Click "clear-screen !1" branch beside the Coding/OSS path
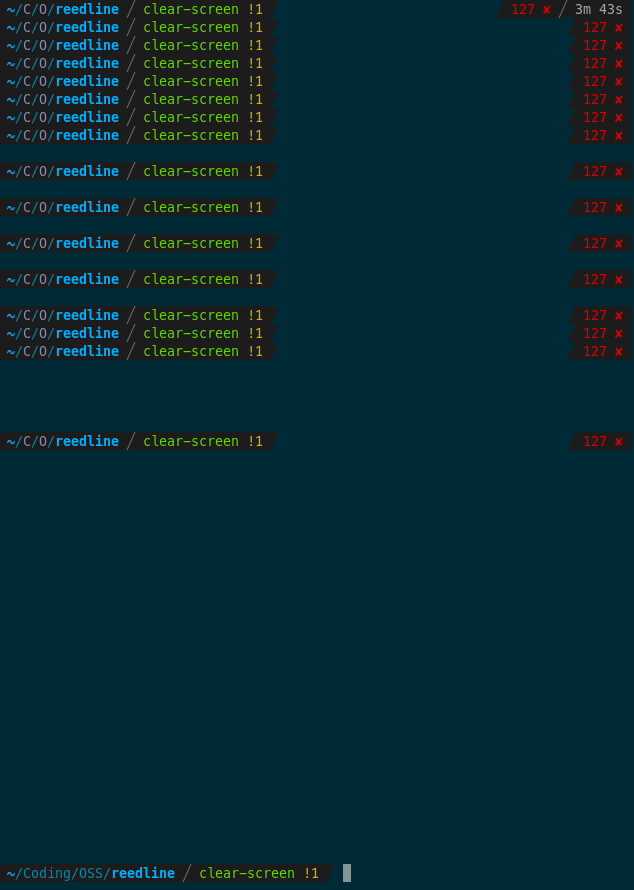634x890 pixels. click(x=259, y=872)
